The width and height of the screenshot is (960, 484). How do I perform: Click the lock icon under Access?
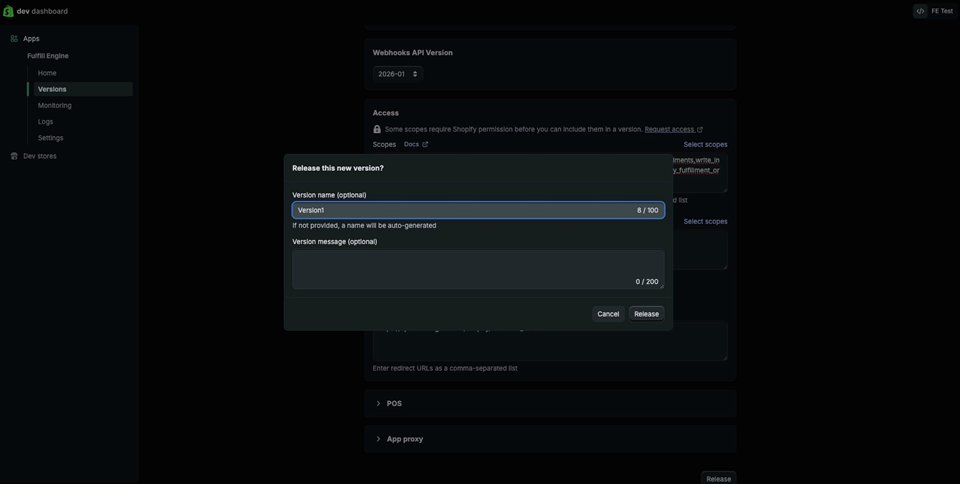[377, 129]
